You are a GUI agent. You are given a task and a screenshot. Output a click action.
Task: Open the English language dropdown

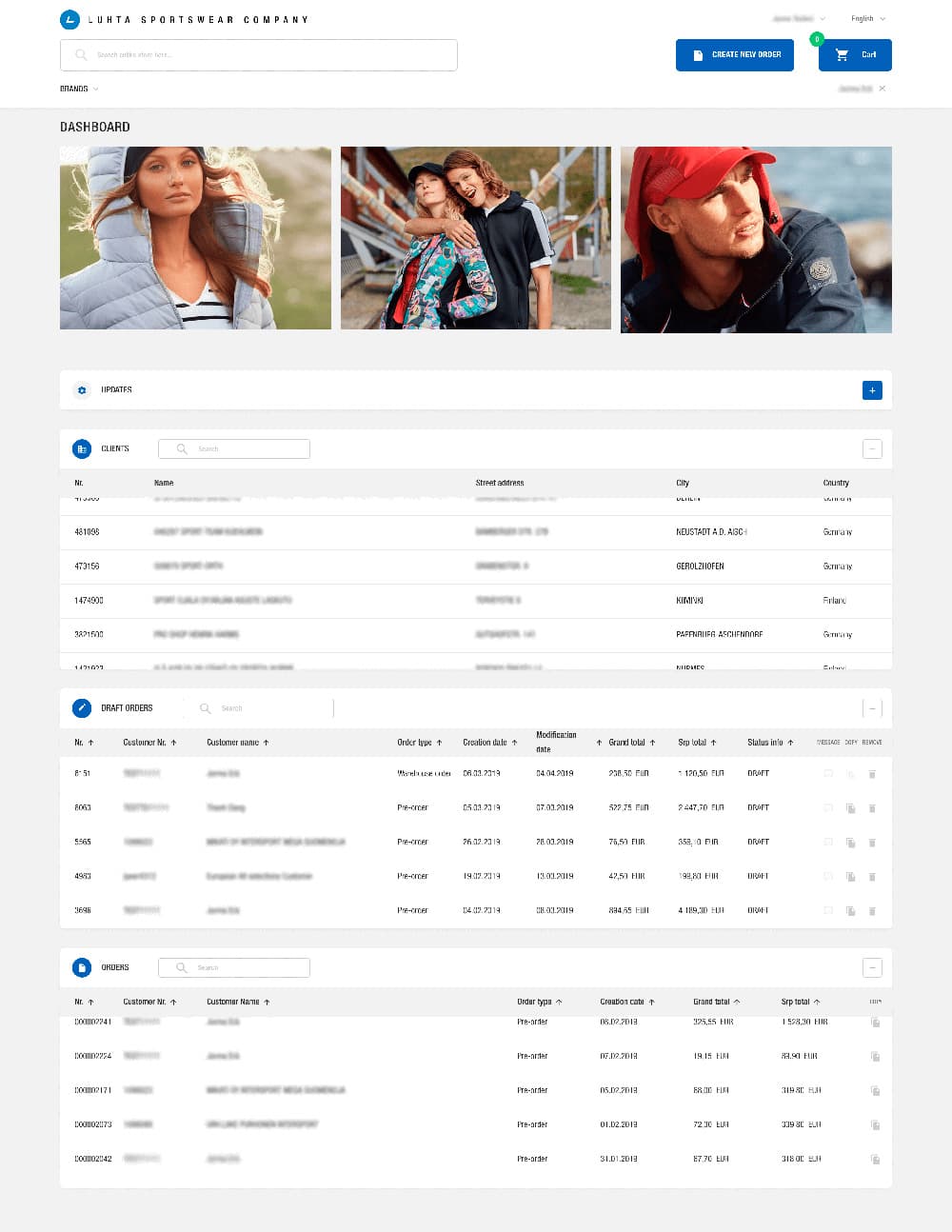868,19
